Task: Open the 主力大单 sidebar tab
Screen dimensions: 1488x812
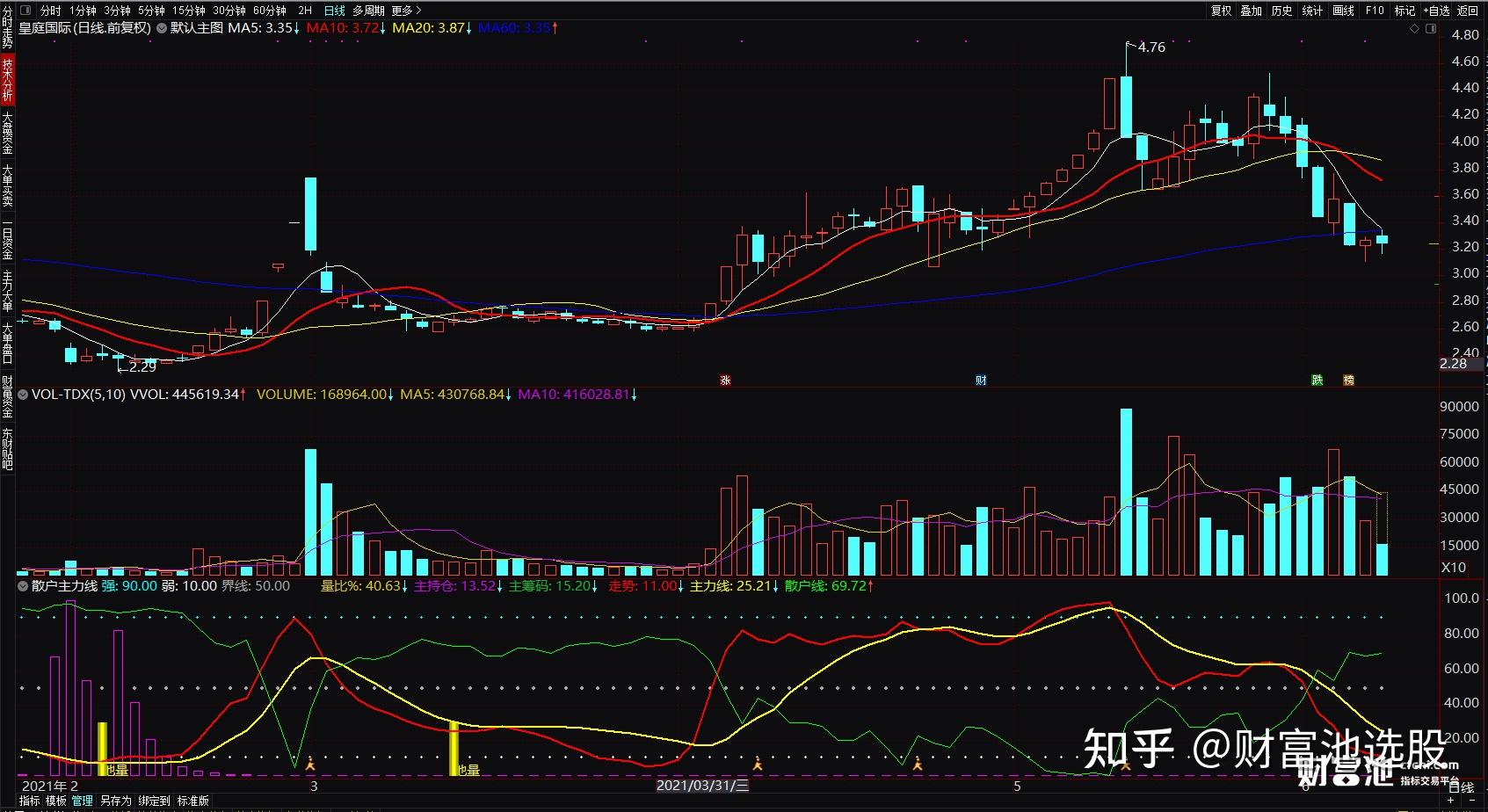Action: (7, 291)
